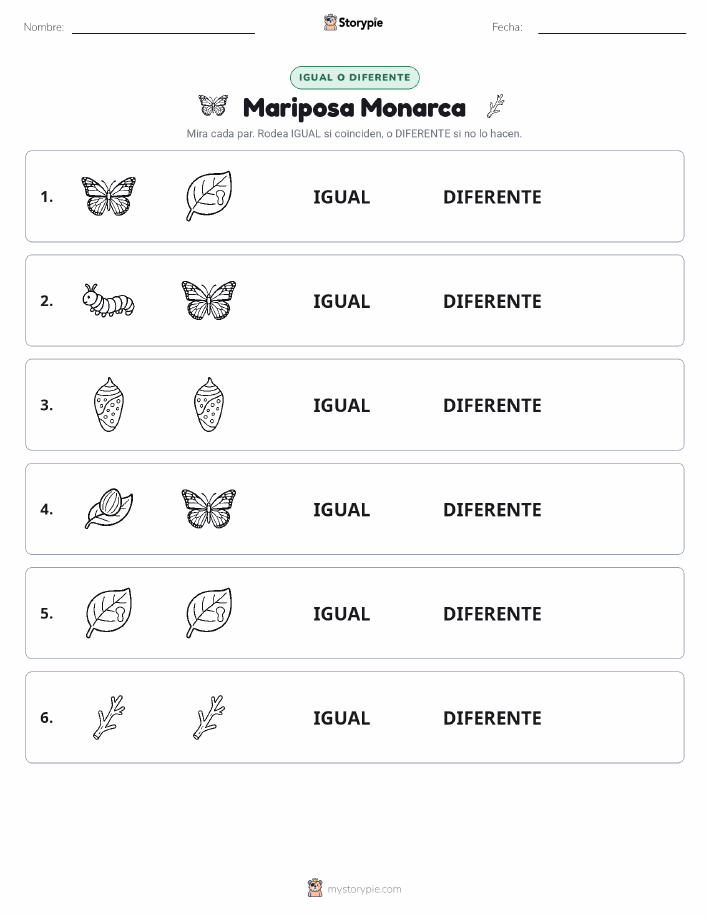Select the caterpillar picture in row 2

tap(108, 301)
